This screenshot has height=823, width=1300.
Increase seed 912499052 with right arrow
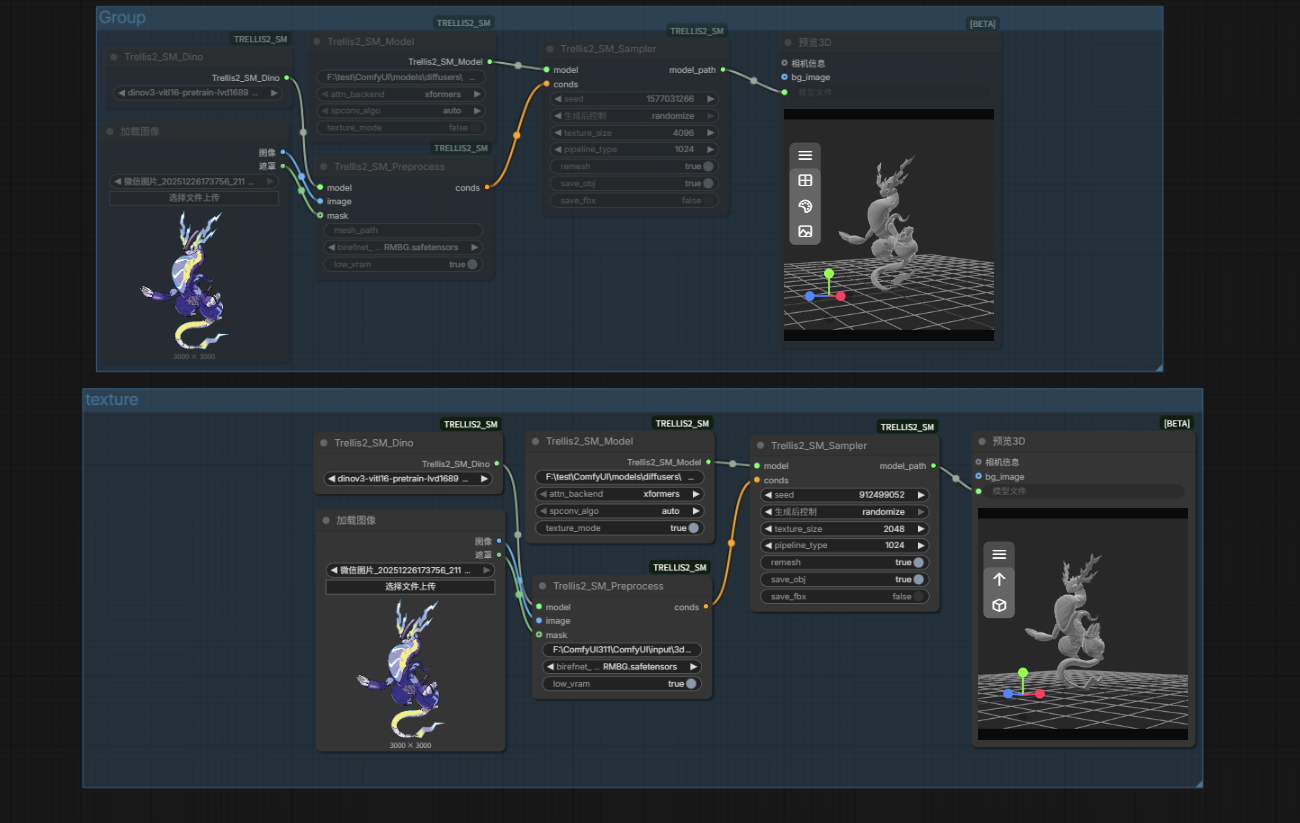(921, 495)
